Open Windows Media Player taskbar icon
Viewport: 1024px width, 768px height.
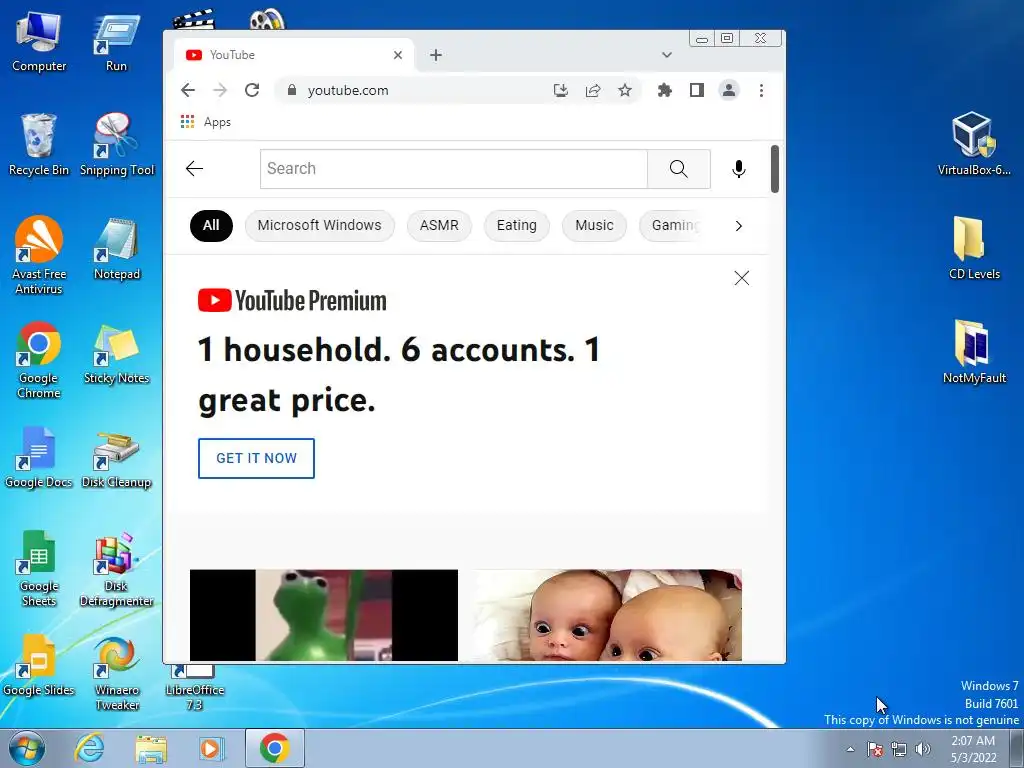coord(211,748)
